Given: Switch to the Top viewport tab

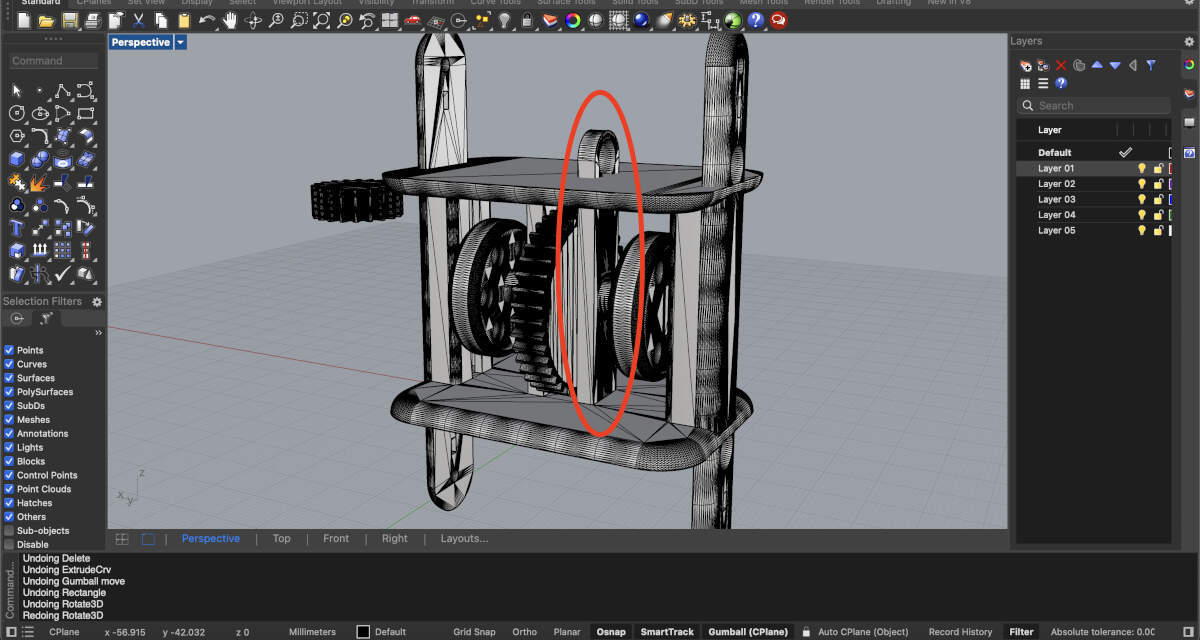Looking at the screenshot, I should (282, 538).
